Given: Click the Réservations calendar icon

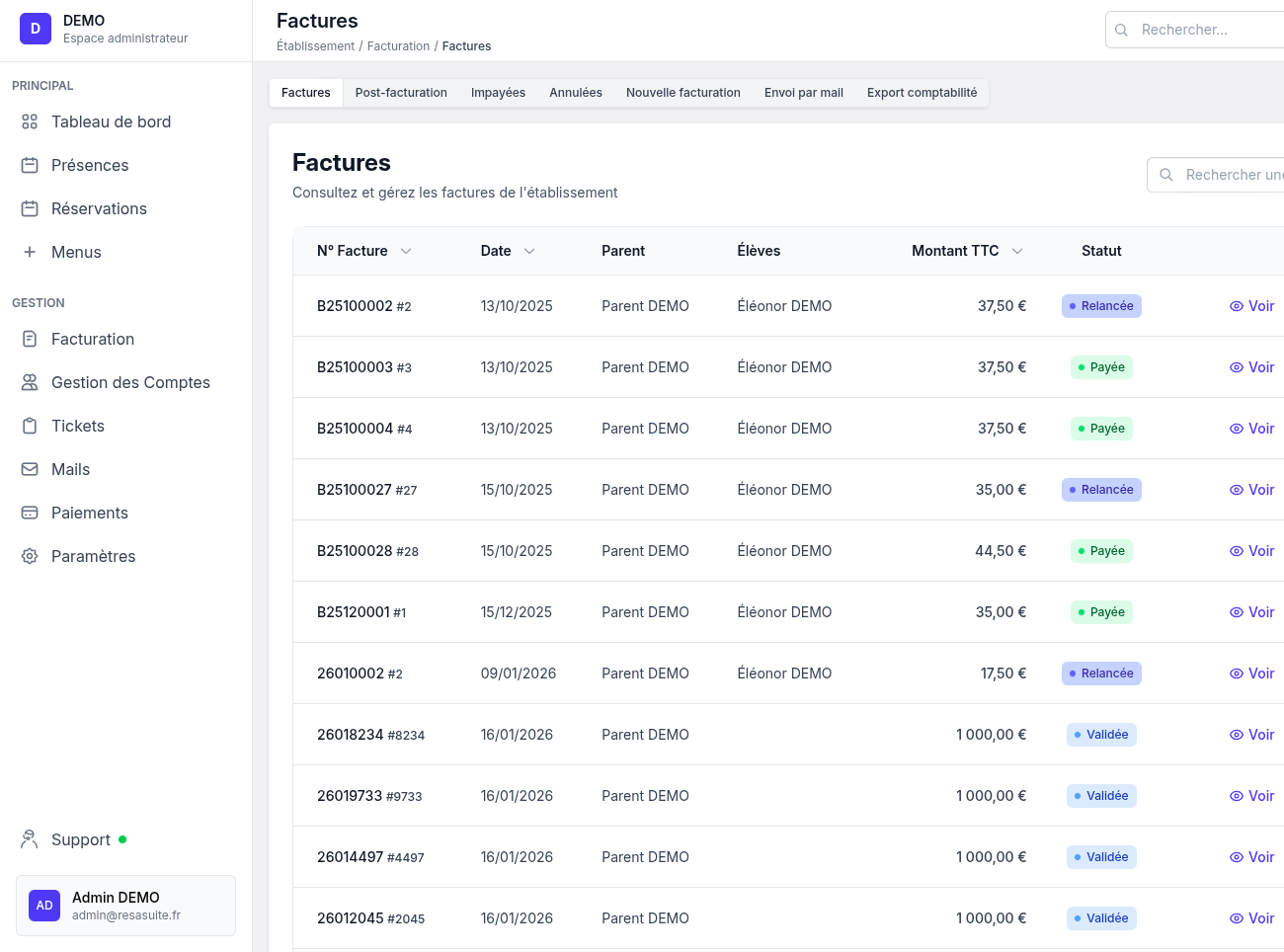Looking at the screenshot, I should pos(30,208).
